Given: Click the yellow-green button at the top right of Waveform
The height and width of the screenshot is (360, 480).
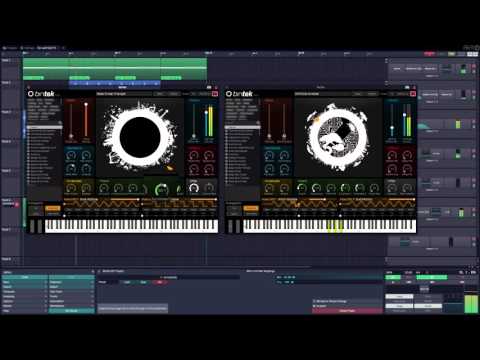Looking at the screenshot, I should [x=452, y=54].
